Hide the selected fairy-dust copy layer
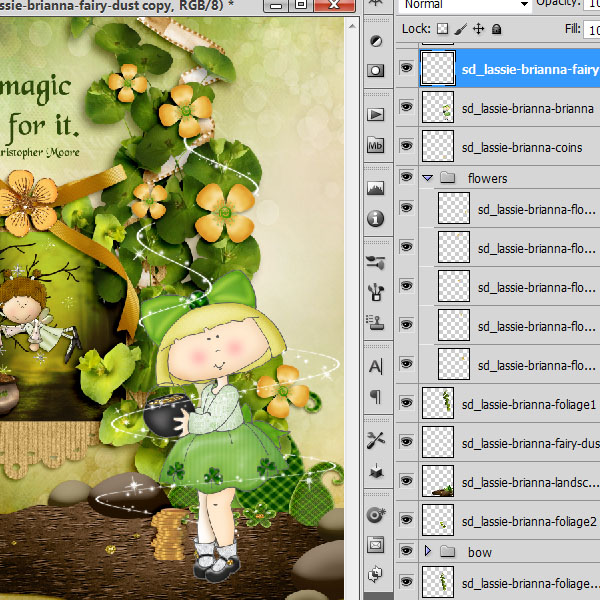This screenshot has width=600, height=600. click(406, 68)
